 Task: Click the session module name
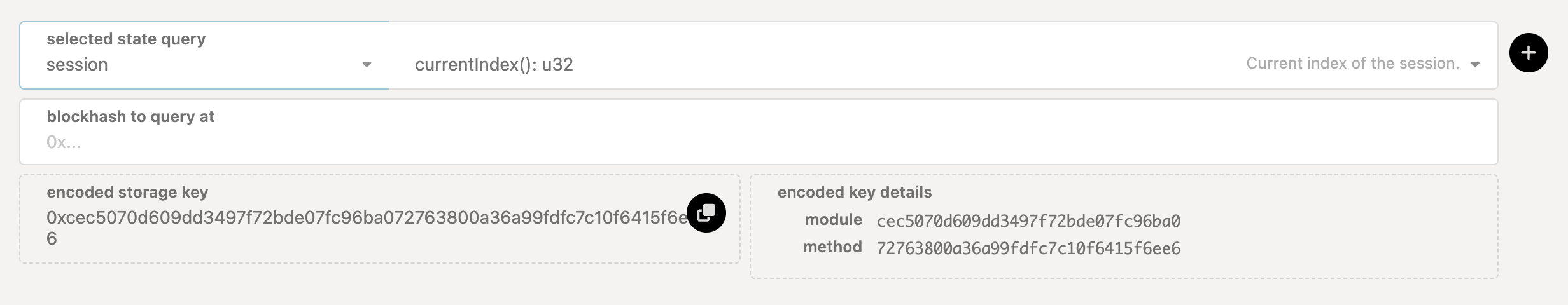(x=77, y=65)
